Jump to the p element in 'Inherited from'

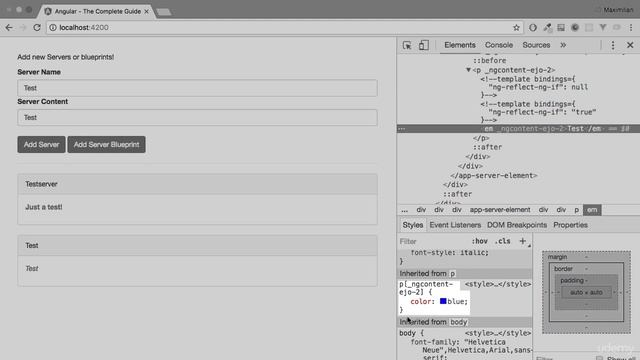(x=452, y=273)
